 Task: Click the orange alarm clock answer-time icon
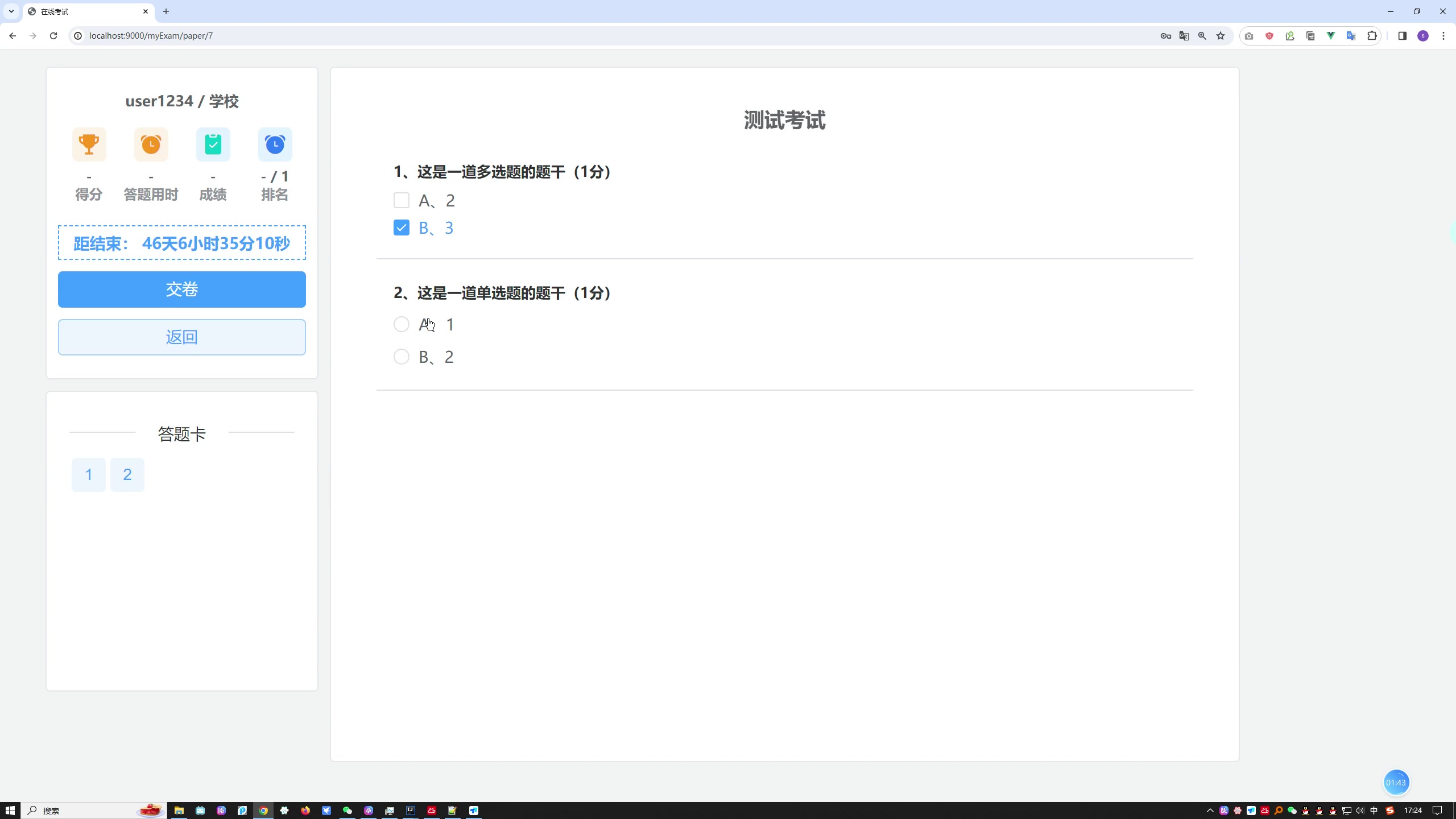[151, 144]
